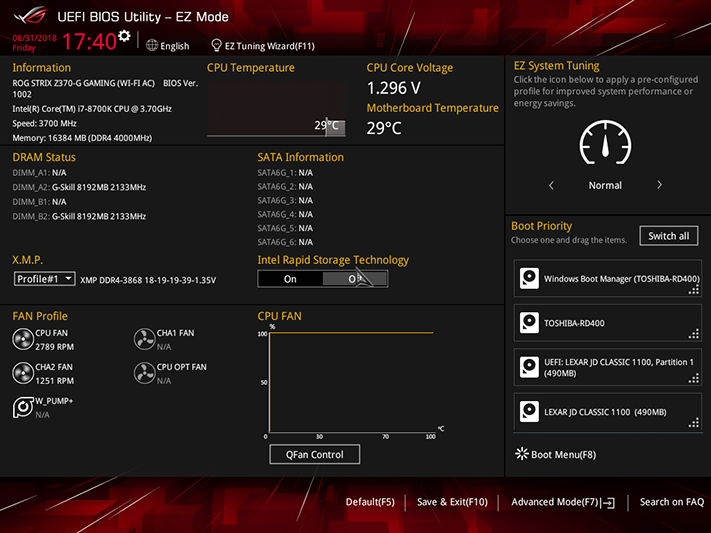Click the 17:40 clock time
This screenshot has width=711, height=533.
(x=89, y=41)
